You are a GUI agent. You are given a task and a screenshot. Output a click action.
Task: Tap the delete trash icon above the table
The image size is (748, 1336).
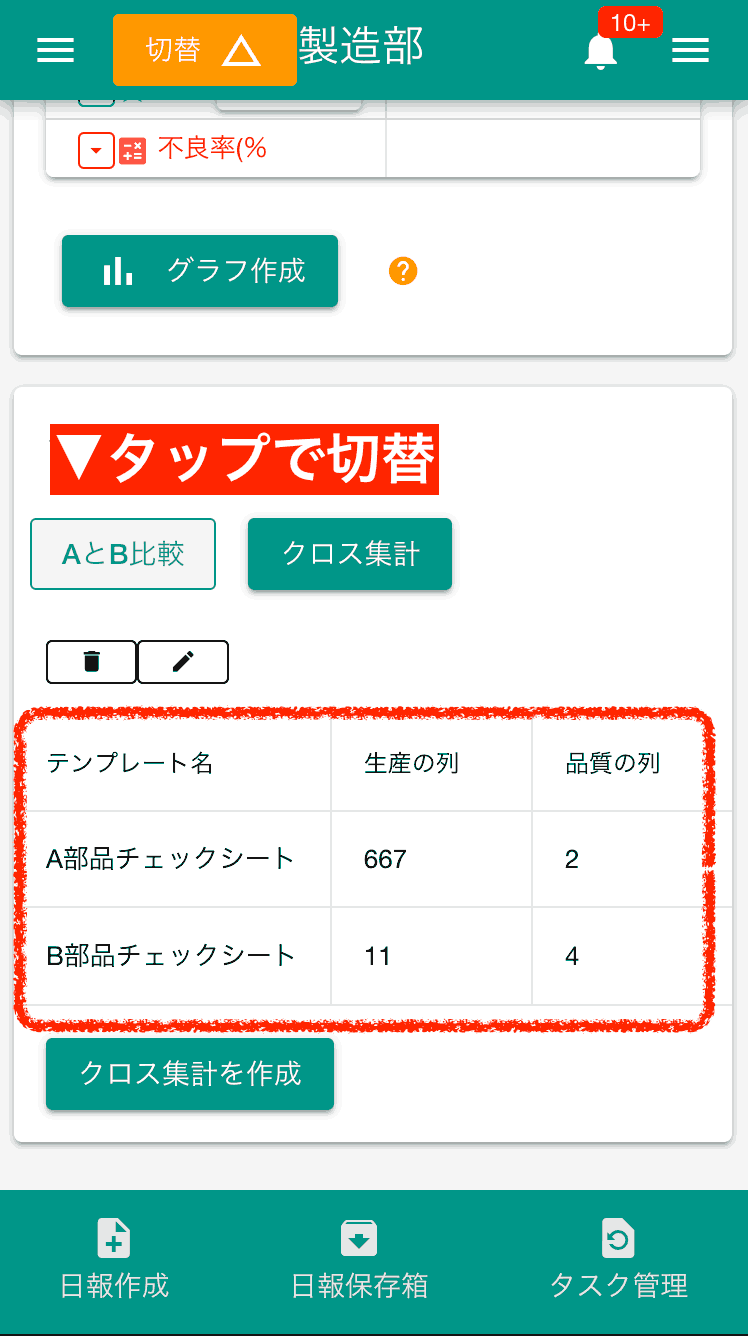(91, 661)
